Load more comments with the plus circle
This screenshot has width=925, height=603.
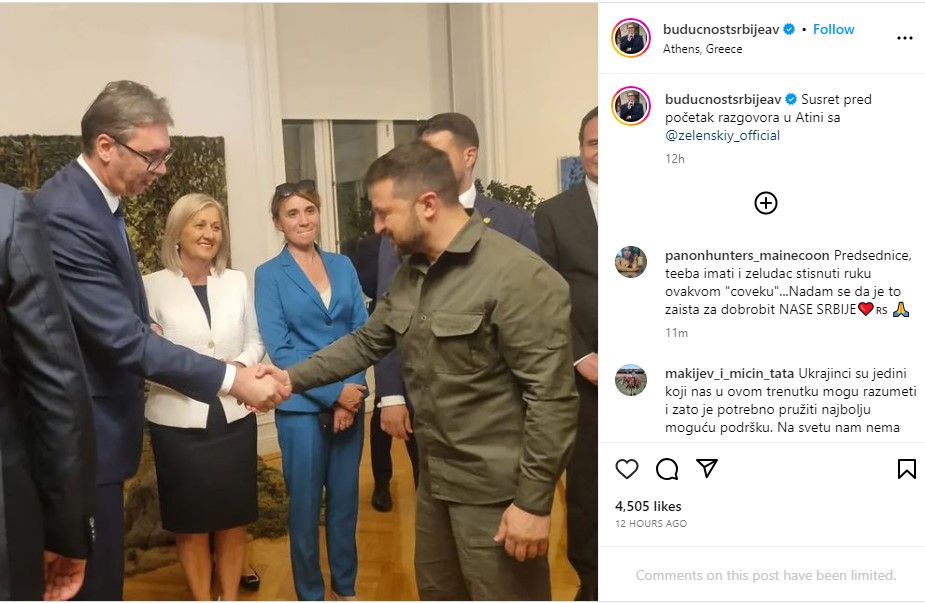coord(766,203)
